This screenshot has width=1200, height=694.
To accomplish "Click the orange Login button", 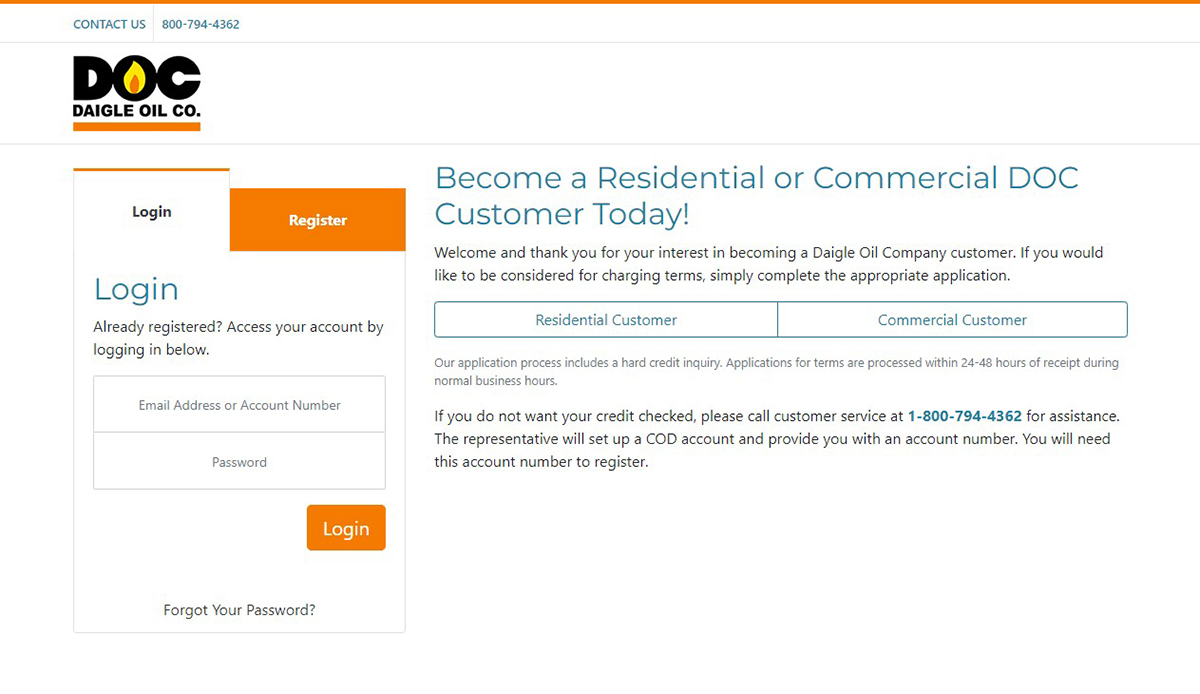I will click(346, 528).
